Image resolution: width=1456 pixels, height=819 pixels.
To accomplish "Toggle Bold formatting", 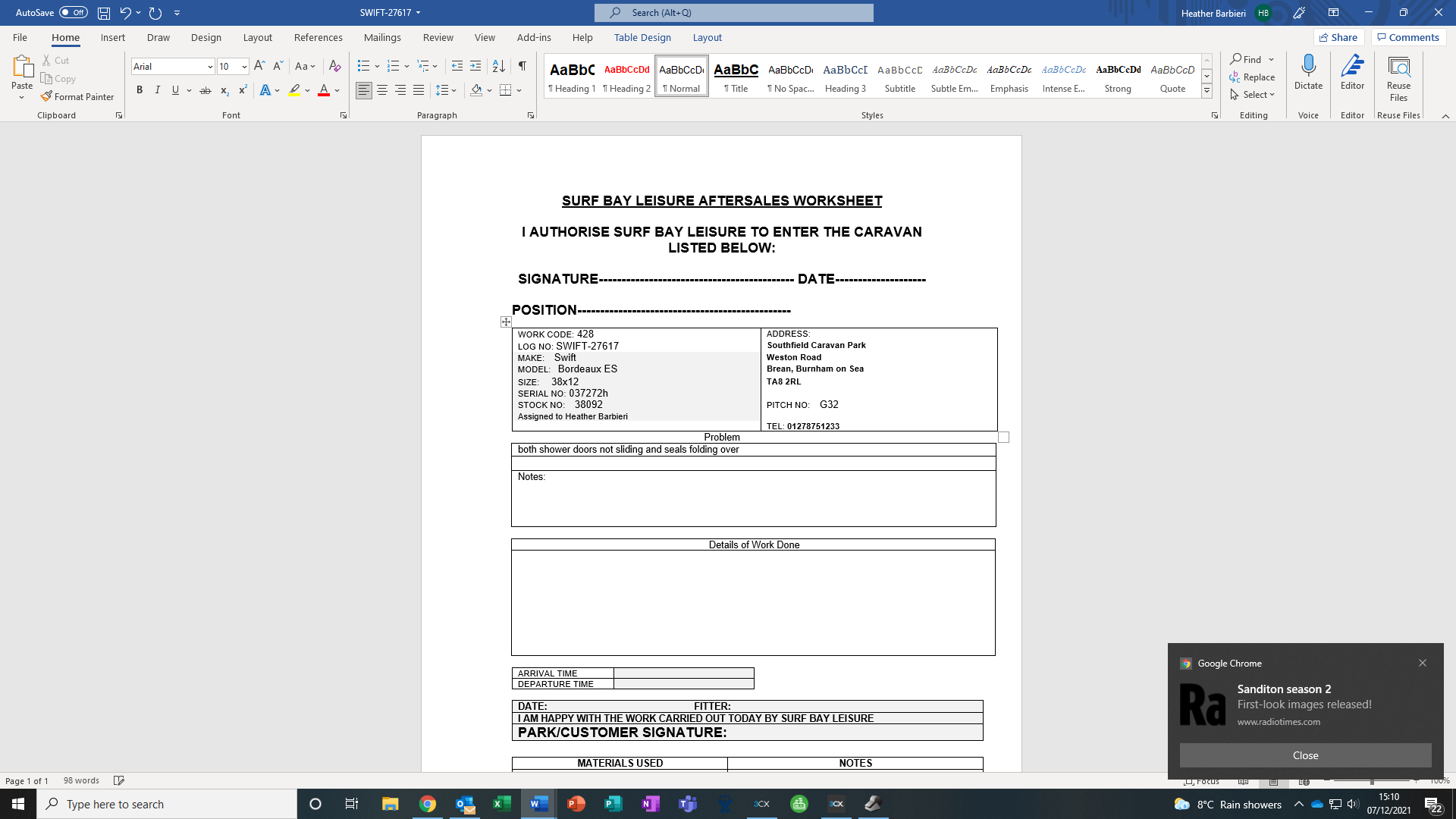I will (140, 90).
